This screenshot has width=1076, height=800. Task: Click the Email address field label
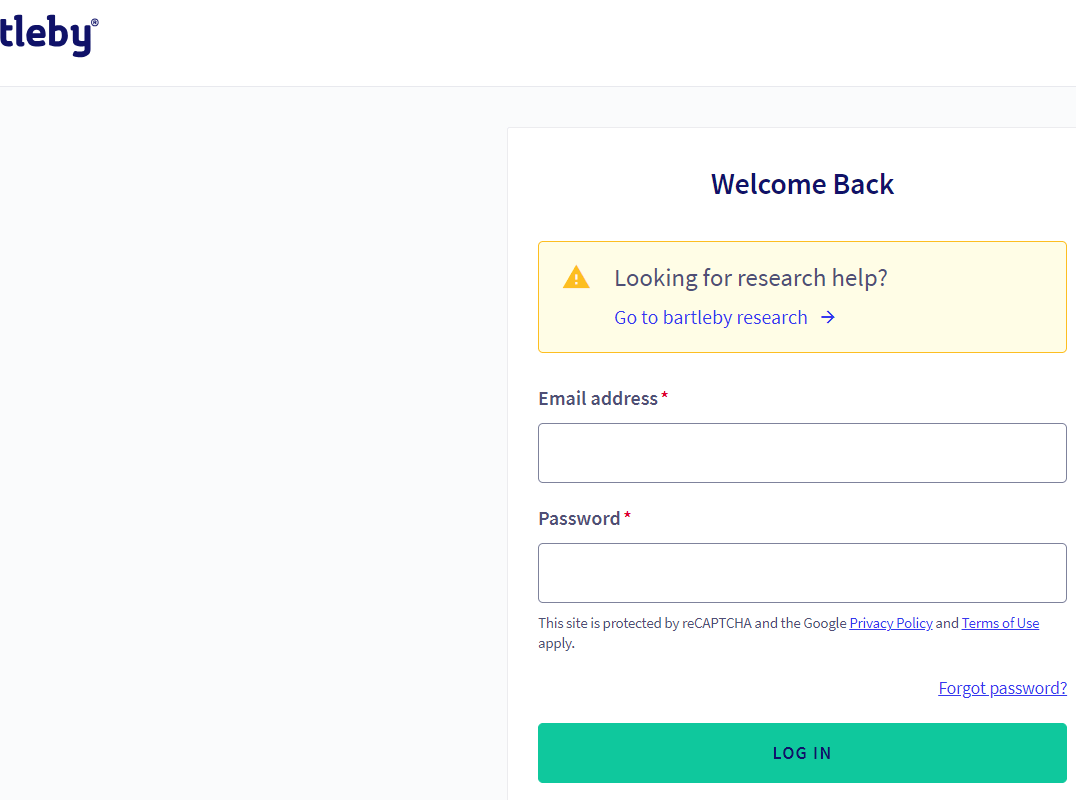tap(597, 399)
